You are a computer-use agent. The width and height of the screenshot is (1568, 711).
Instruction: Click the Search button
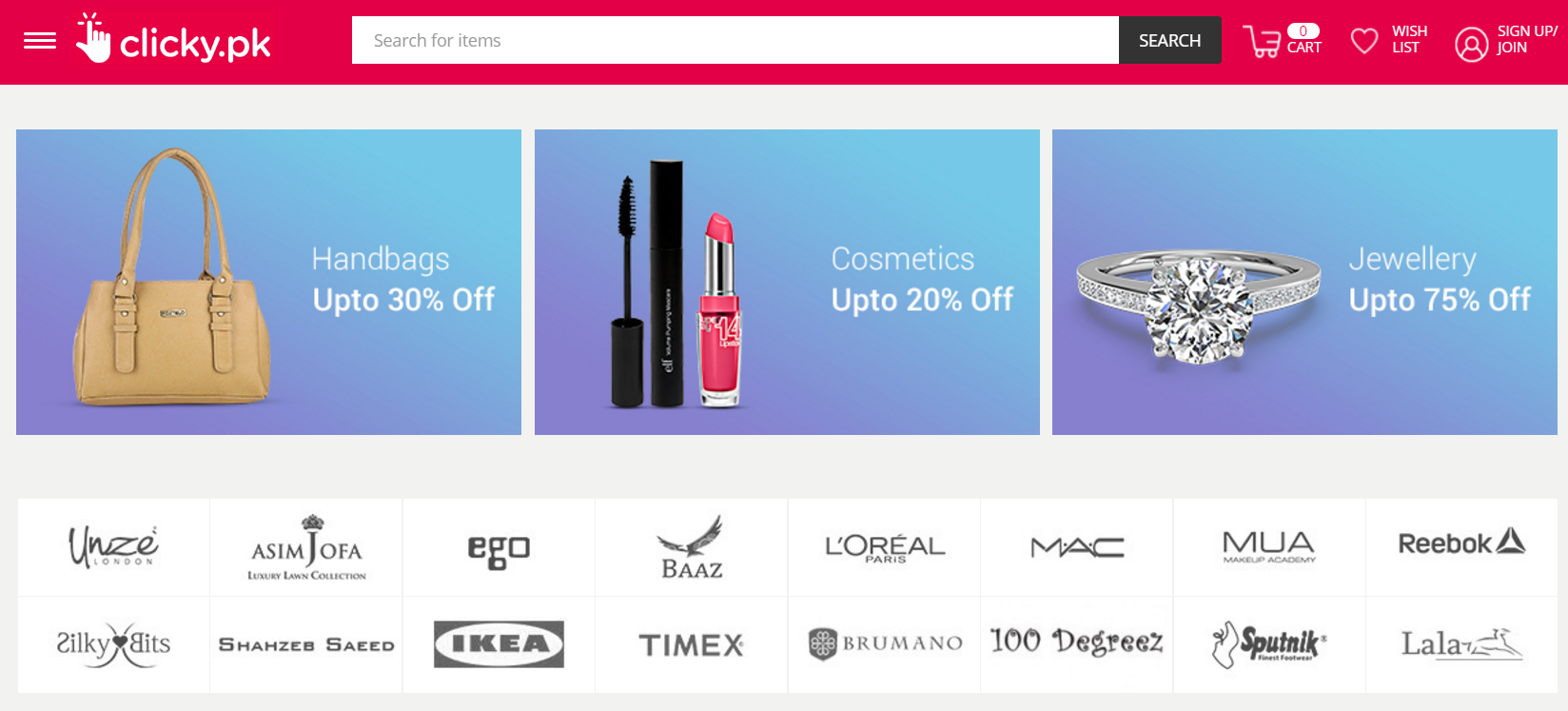[1169, 40]
